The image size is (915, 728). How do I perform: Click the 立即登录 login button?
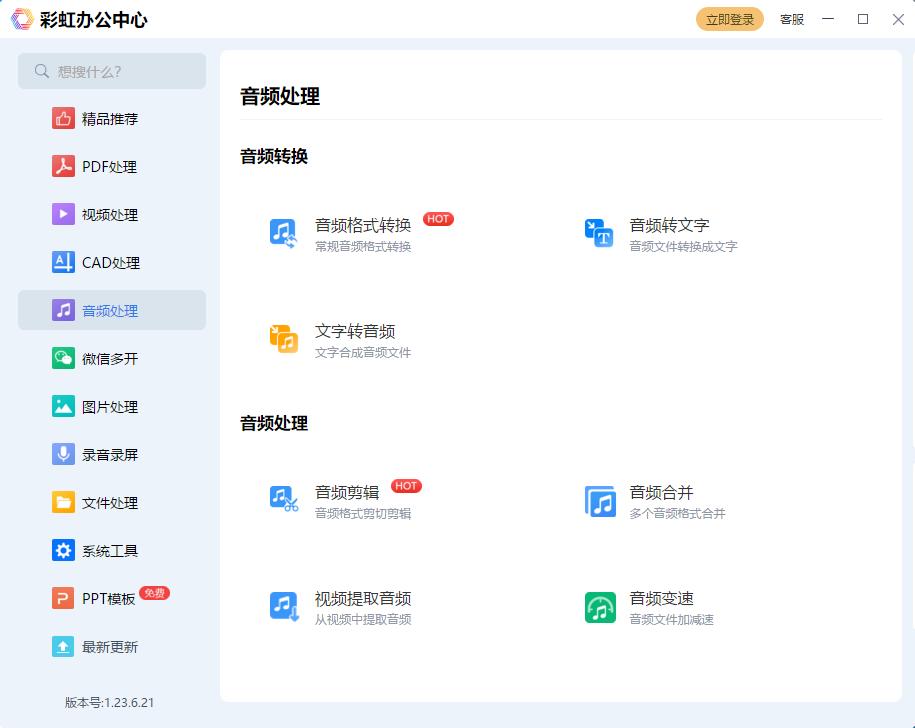pos(729,18)
